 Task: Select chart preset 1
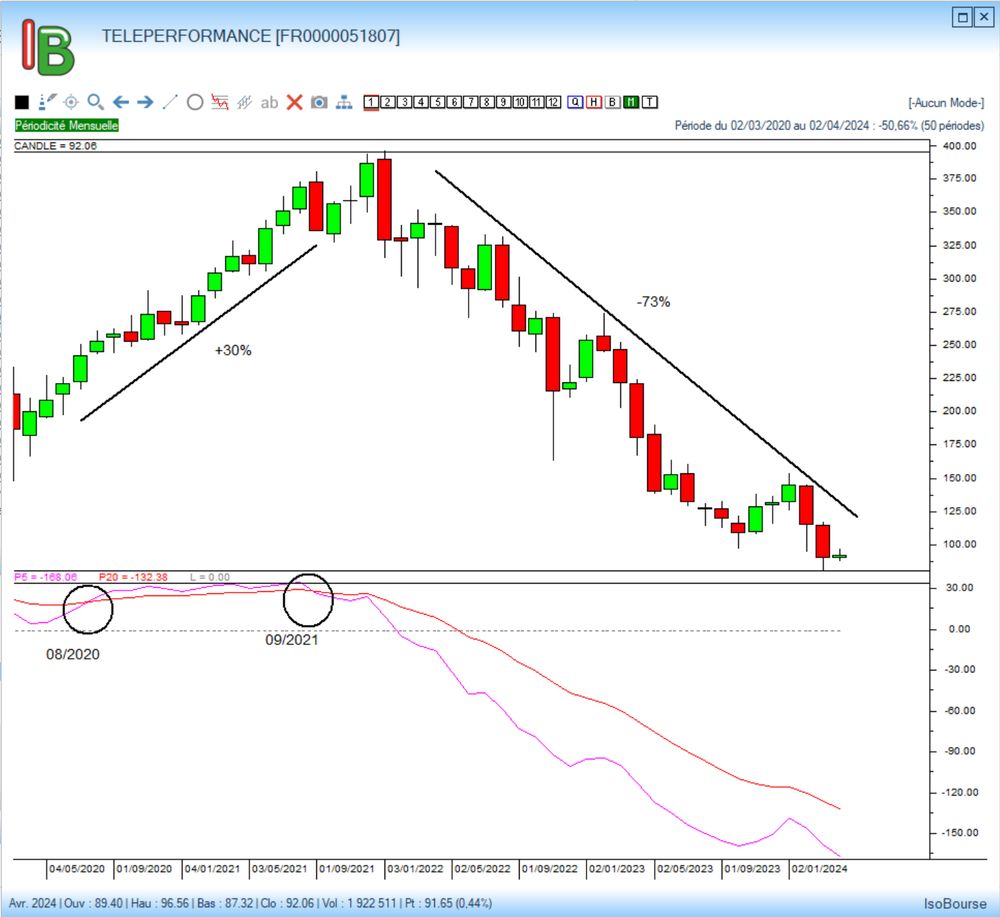371,102
